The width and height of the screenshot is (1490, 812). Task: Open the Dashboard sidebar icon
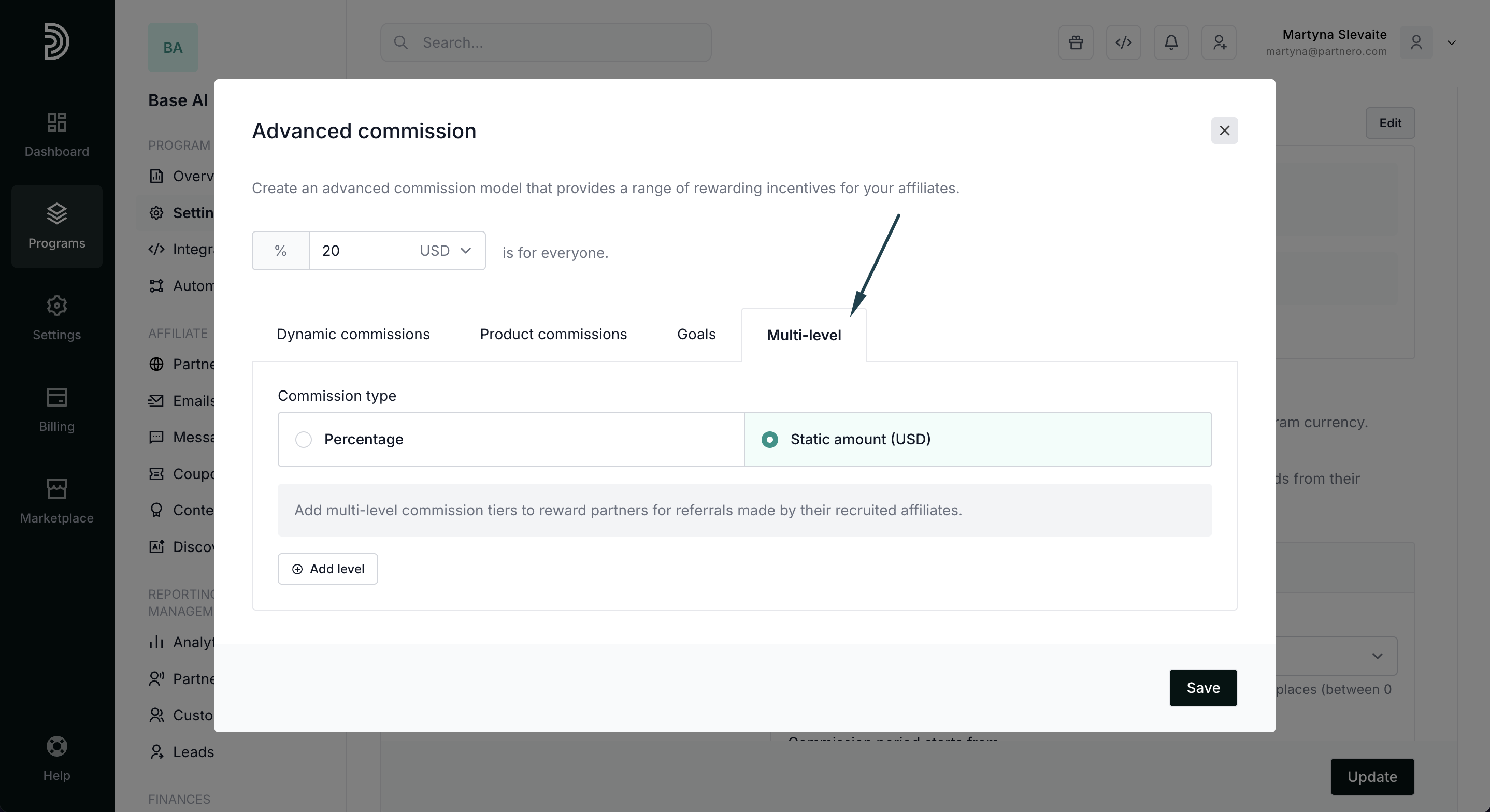click(56, 123)
